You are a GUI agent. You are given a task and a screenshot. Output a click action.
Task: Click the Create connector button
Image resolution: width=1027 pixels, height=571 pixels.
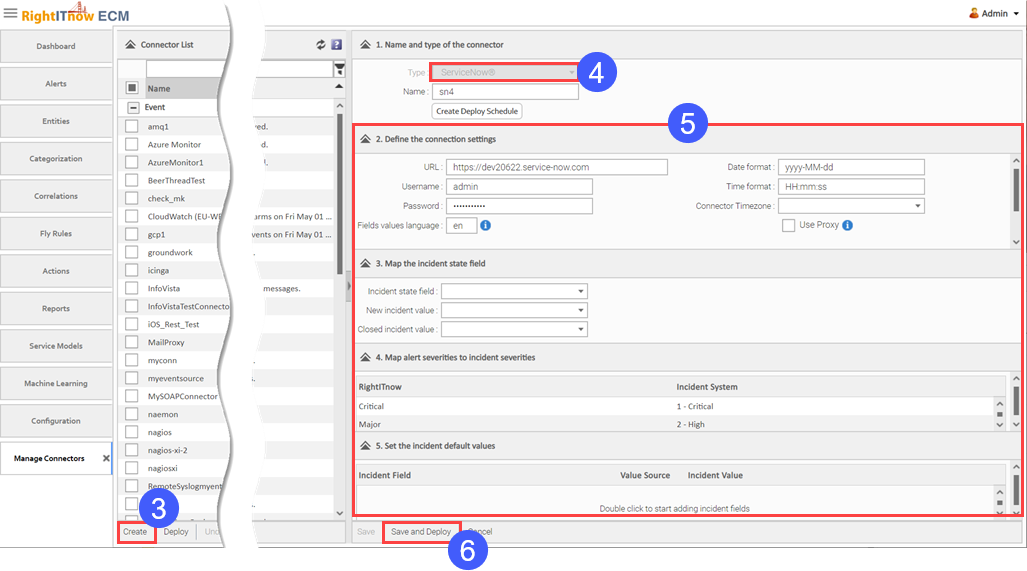[x=136, y=532]
